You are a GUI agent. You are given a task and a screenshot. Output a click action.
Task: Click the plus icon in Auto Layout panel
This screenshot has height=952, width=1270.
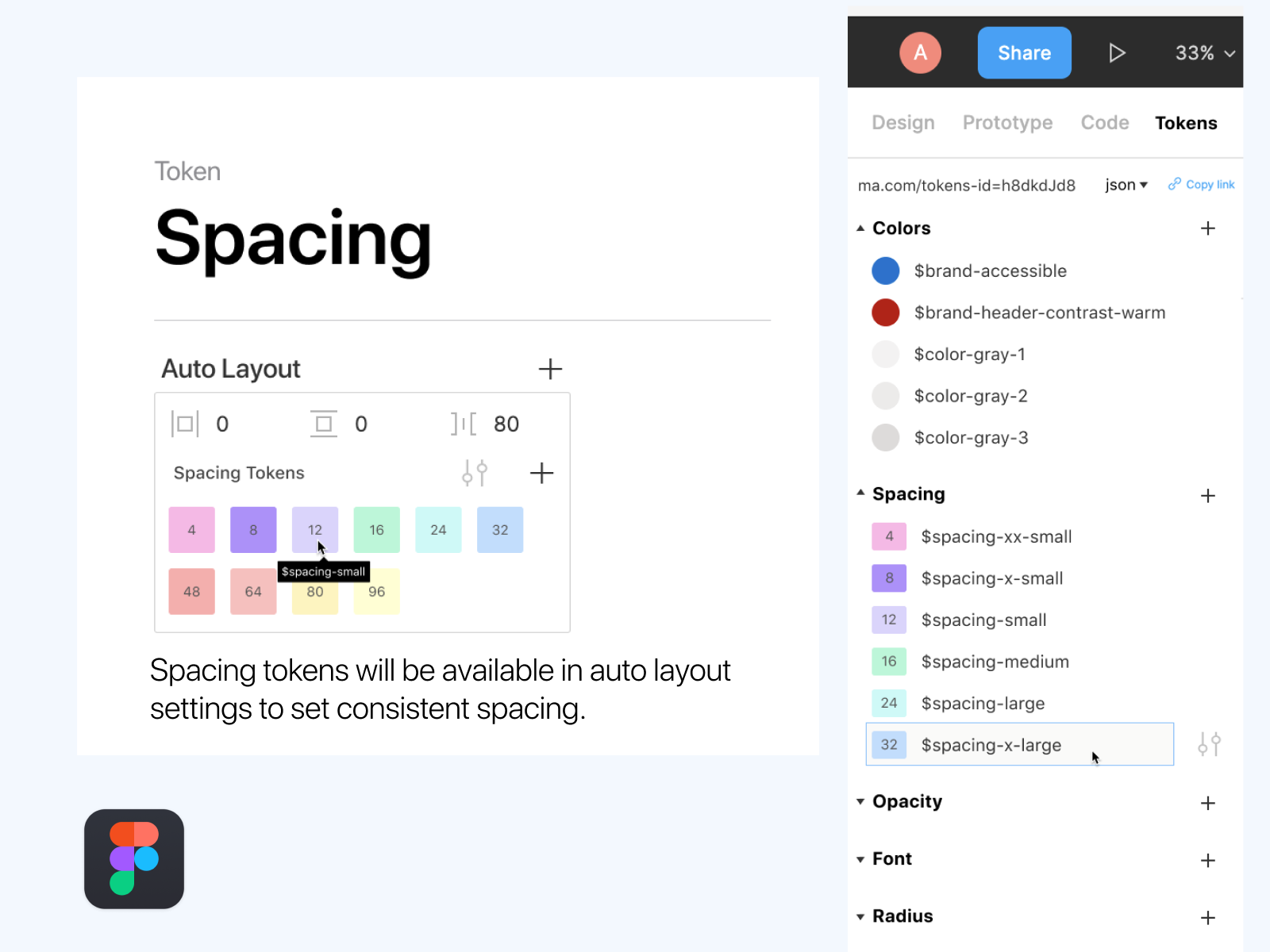(550, 368)
